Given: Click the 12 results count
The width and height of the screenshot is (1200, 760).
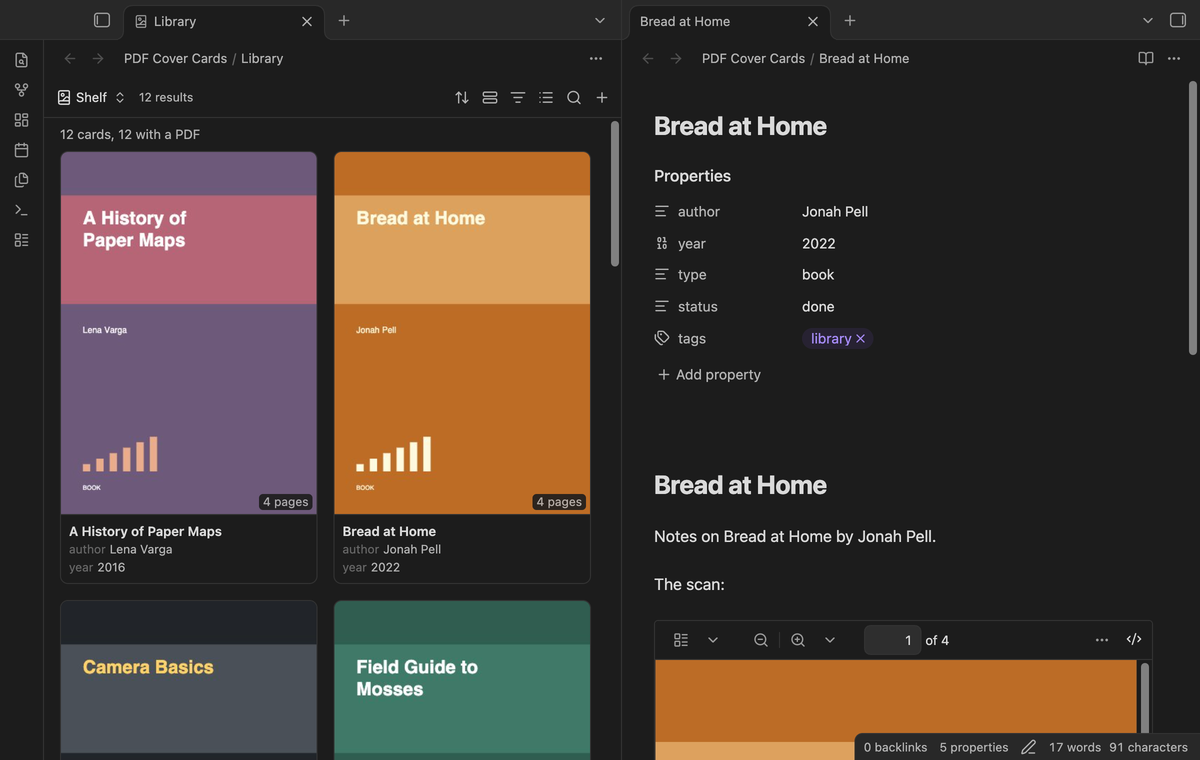Looking at the screenshot, I should pyautogui.click(x=166, y=97).
